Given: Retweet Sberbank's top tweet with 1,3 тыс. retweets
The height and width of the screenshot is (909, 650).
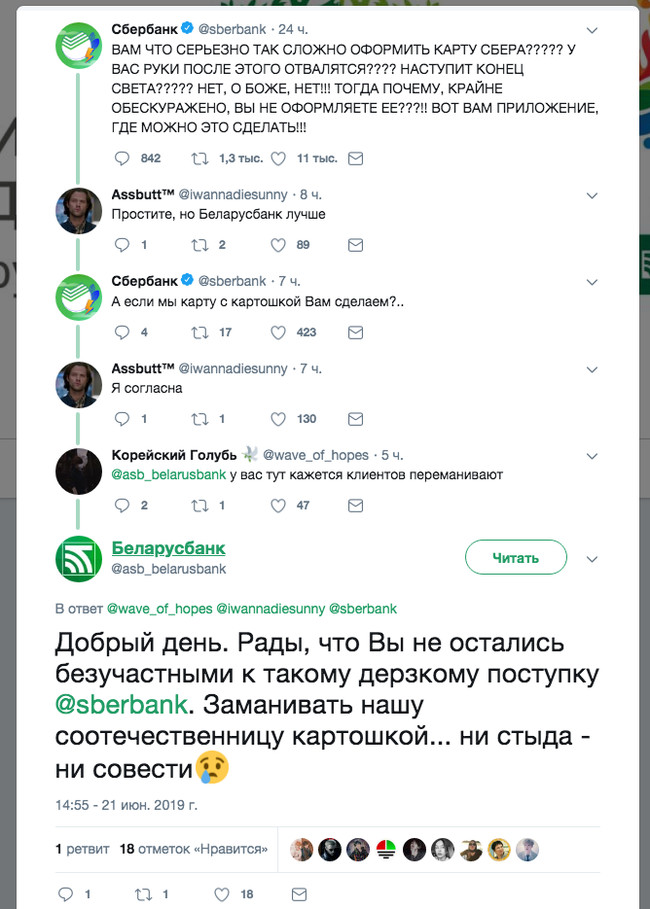Looking at the screenshot, I should 199,159.
